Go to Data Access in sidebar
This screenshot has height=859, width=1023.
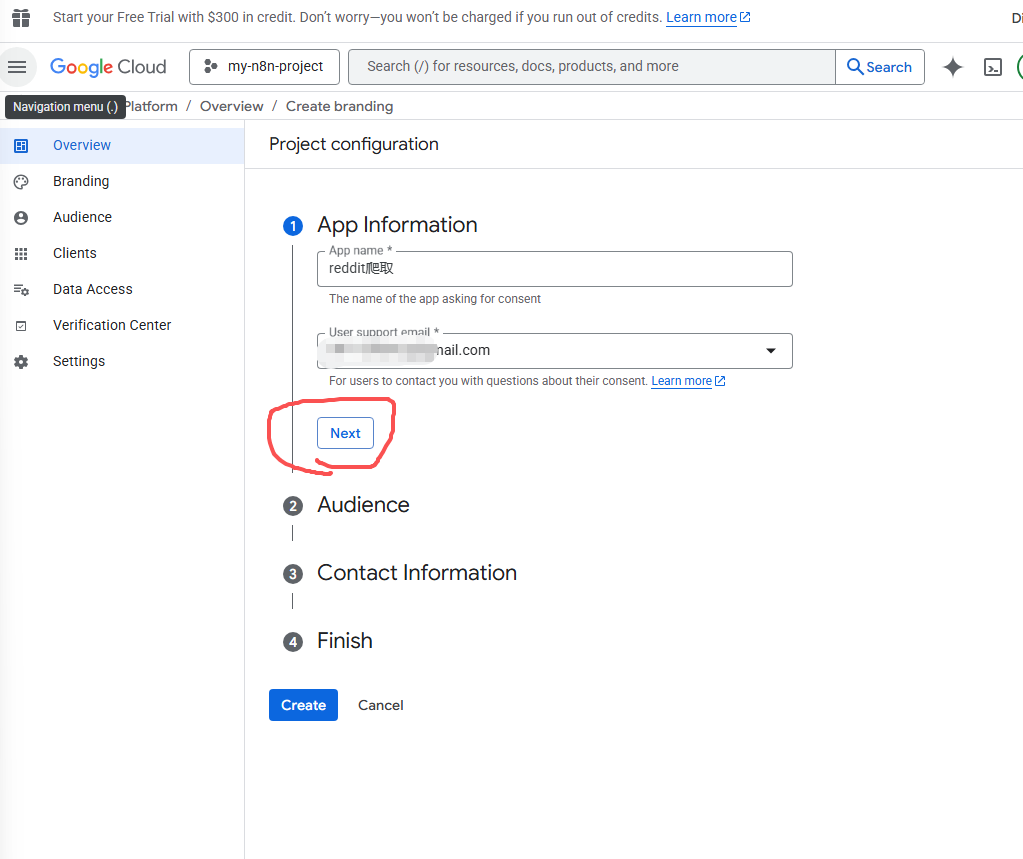pyautogui.click(x=92, y=289)
